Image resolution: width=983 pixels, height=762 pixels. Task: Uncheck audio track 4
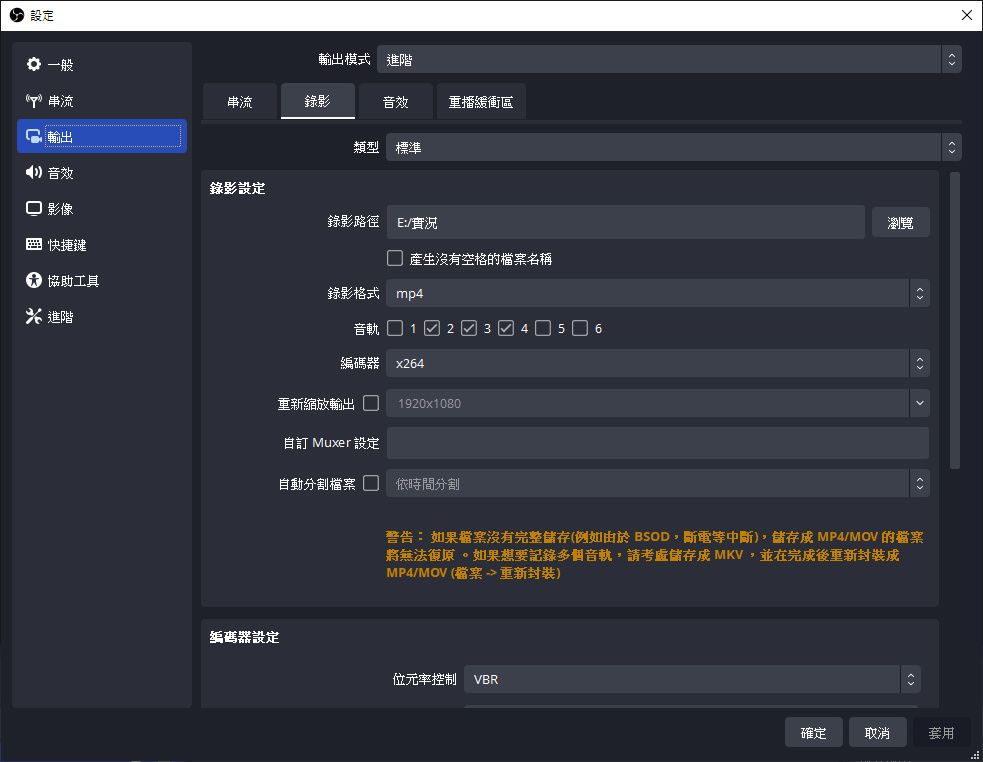506,328
